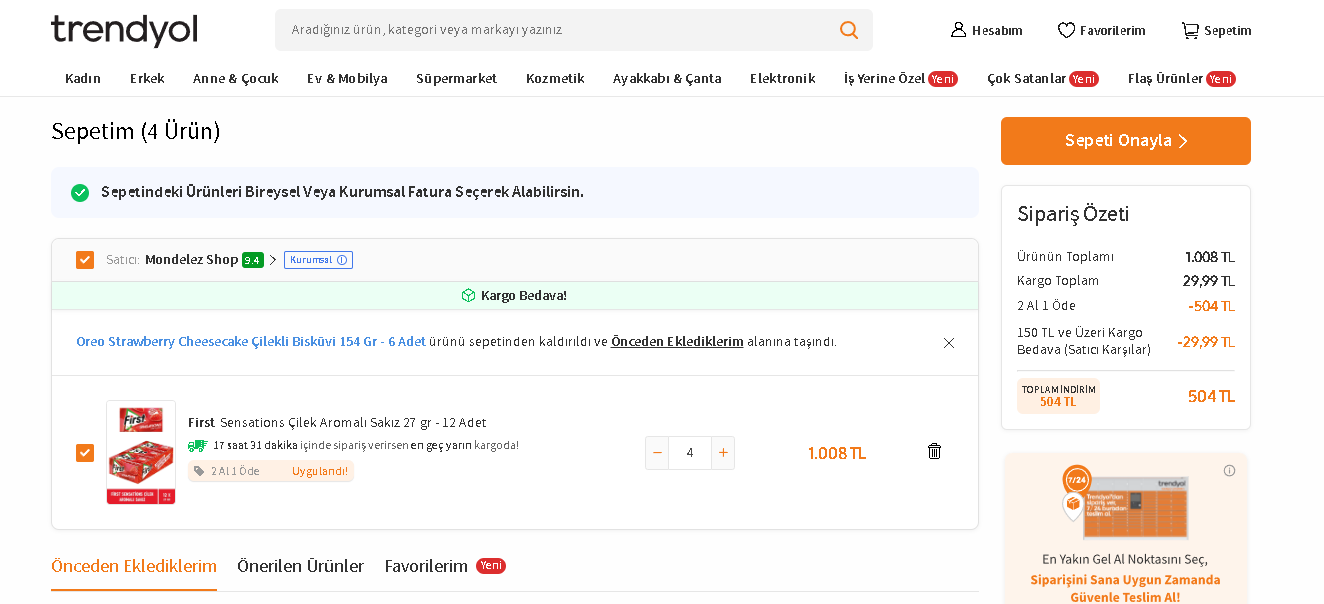Click the search magnifier icon
The height and width of the screenshot is (604, 1324).
click(x=849, y=30)
